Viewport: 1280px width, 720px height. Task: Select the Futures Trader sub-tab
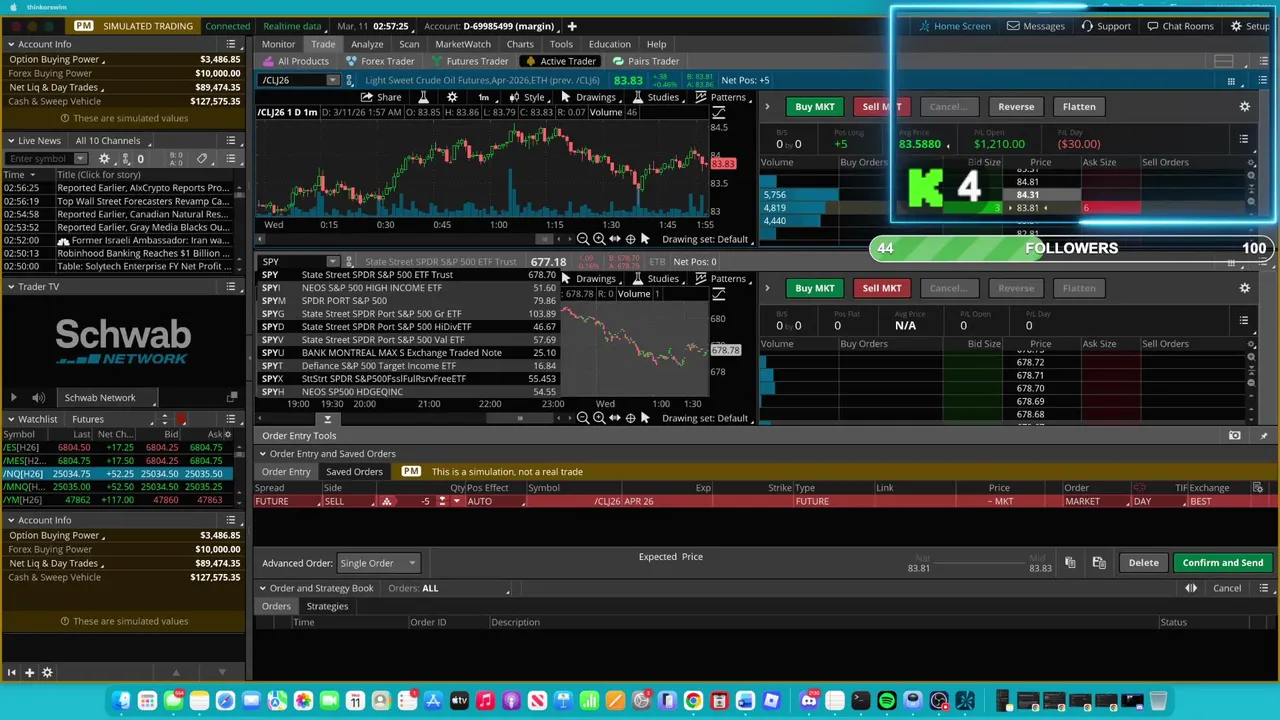468,61
